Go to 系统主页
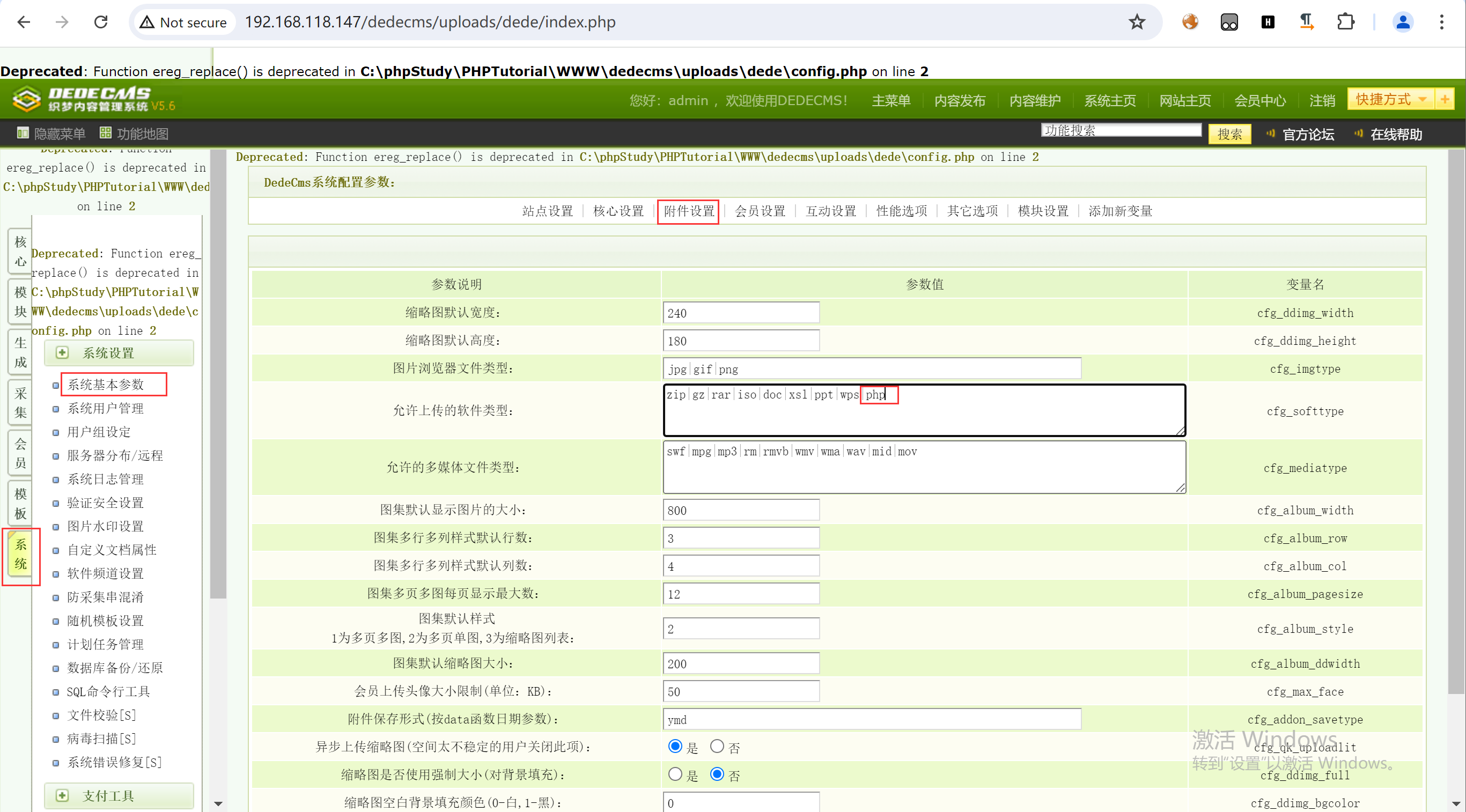 (1110, 101)
